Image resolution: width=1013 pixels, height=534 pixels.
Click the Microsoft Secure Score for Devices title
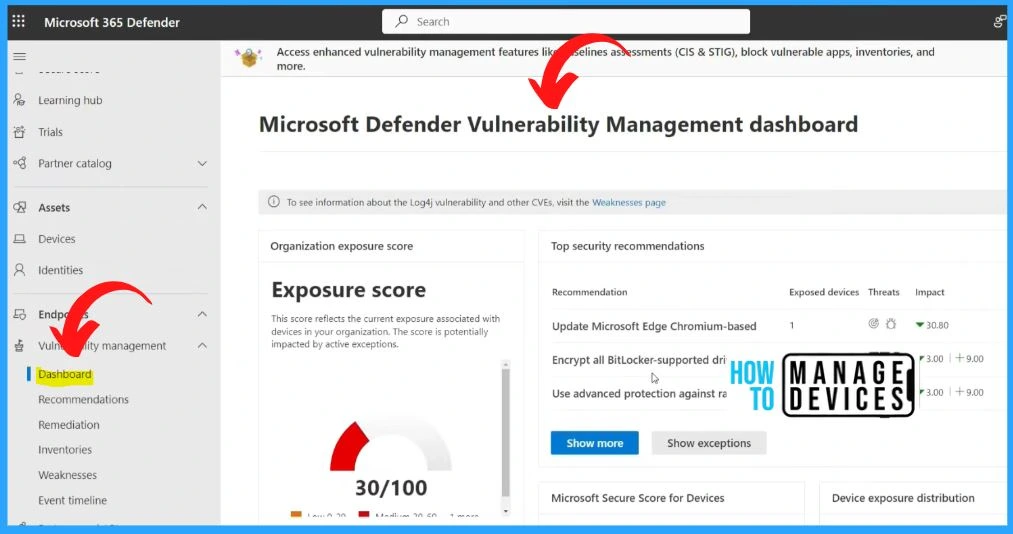pos(638,498)
